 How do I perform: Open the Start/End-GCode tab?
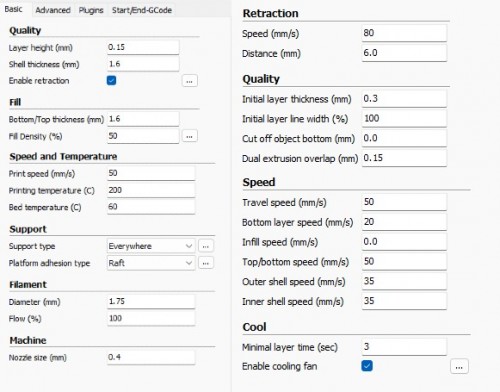tap(142, 10)
